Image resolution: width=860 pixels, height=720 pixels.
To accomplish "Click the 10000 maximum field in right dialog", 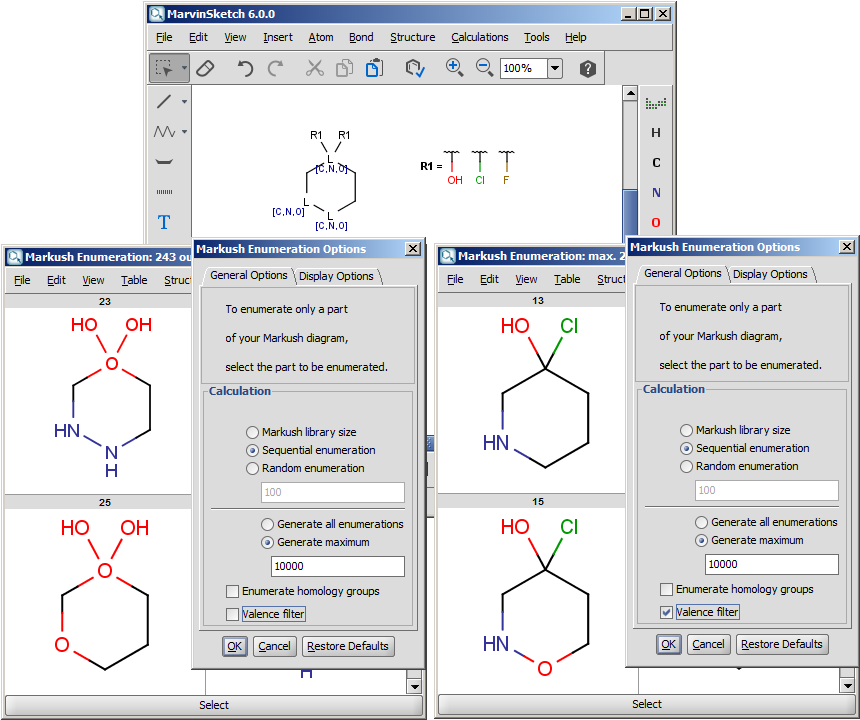I will pyautogui.click(x=771, y=564).
